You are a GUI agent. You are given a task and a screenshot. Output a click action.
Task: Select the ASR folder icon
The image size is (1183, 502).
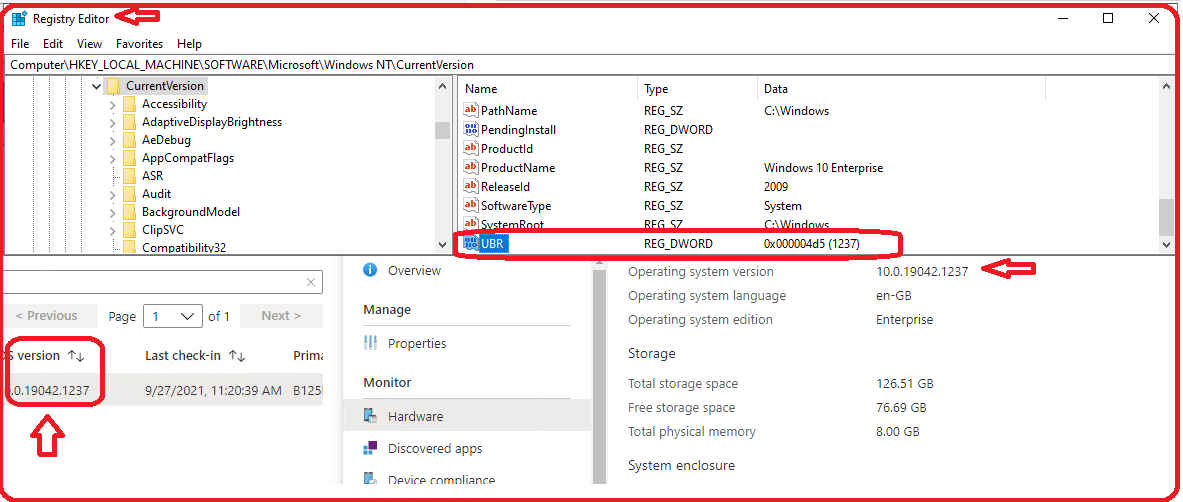pyautogui.click(x=129, y=176)
